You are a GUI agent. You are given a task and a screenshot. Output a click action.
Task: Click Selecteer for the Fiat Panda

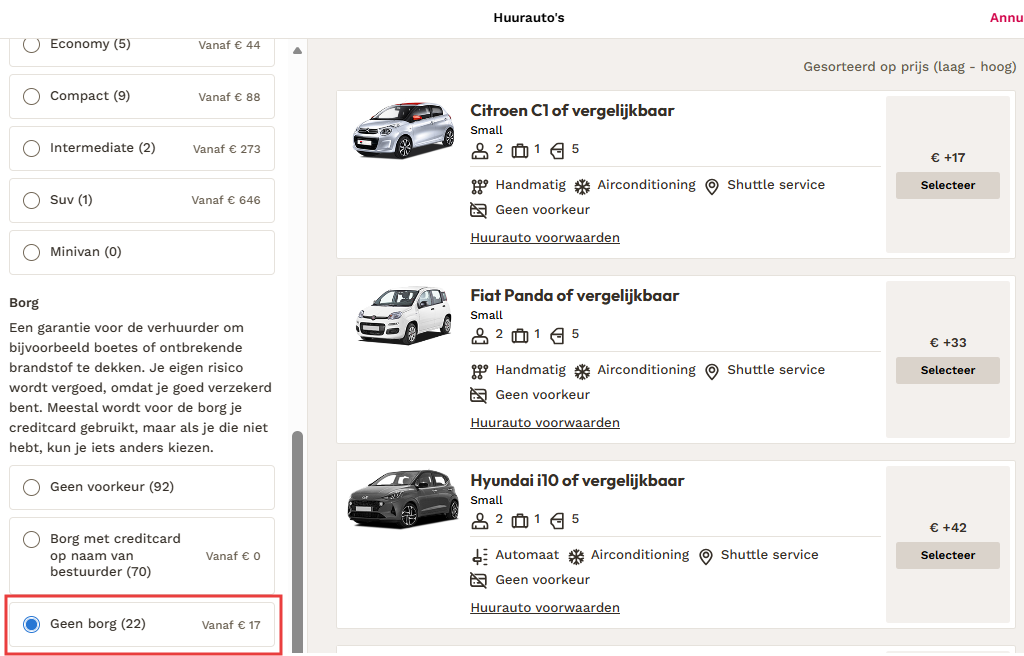tap(948, 370)
